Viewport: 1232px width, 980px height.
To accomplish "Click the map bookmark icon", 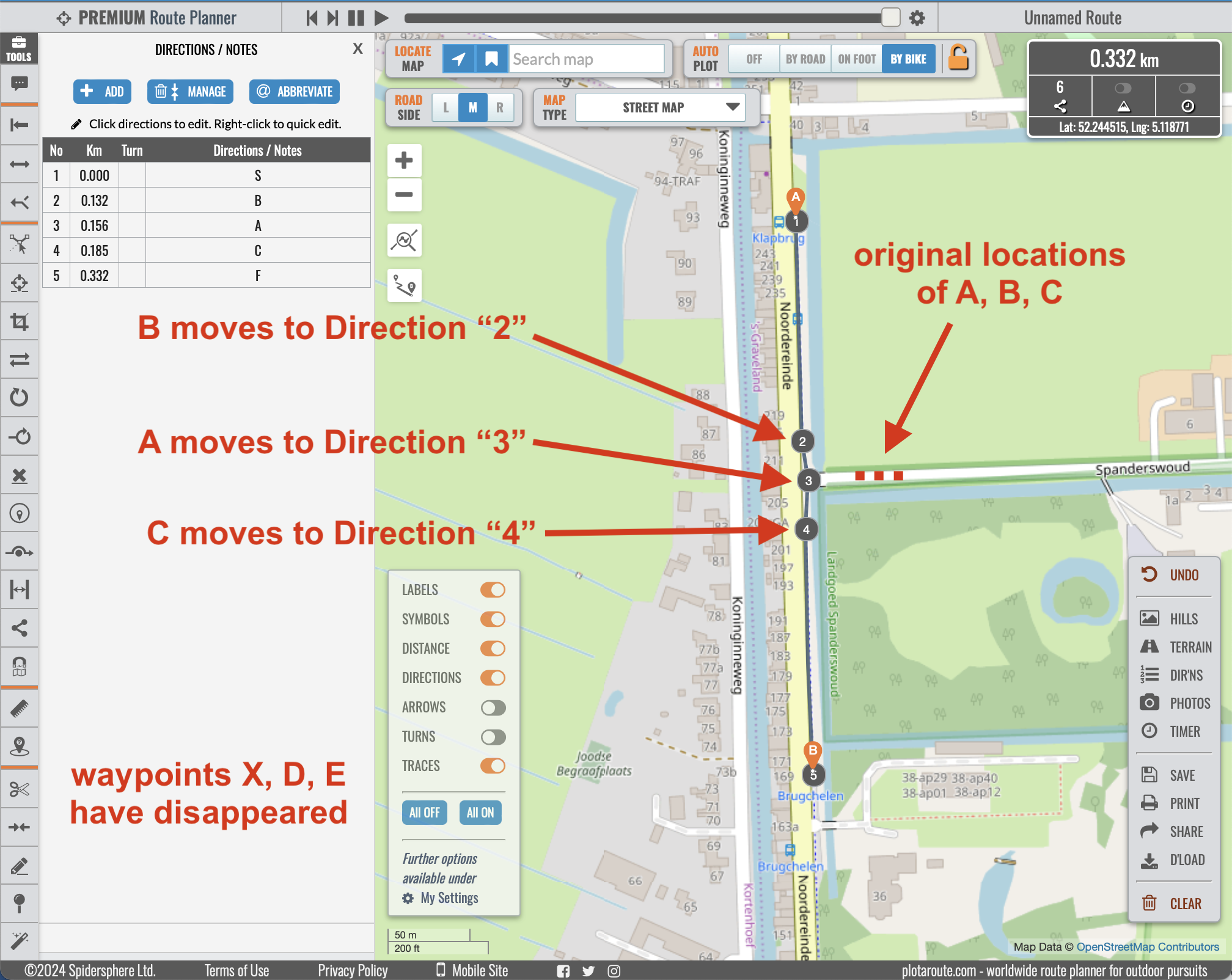I will (491, 59).
